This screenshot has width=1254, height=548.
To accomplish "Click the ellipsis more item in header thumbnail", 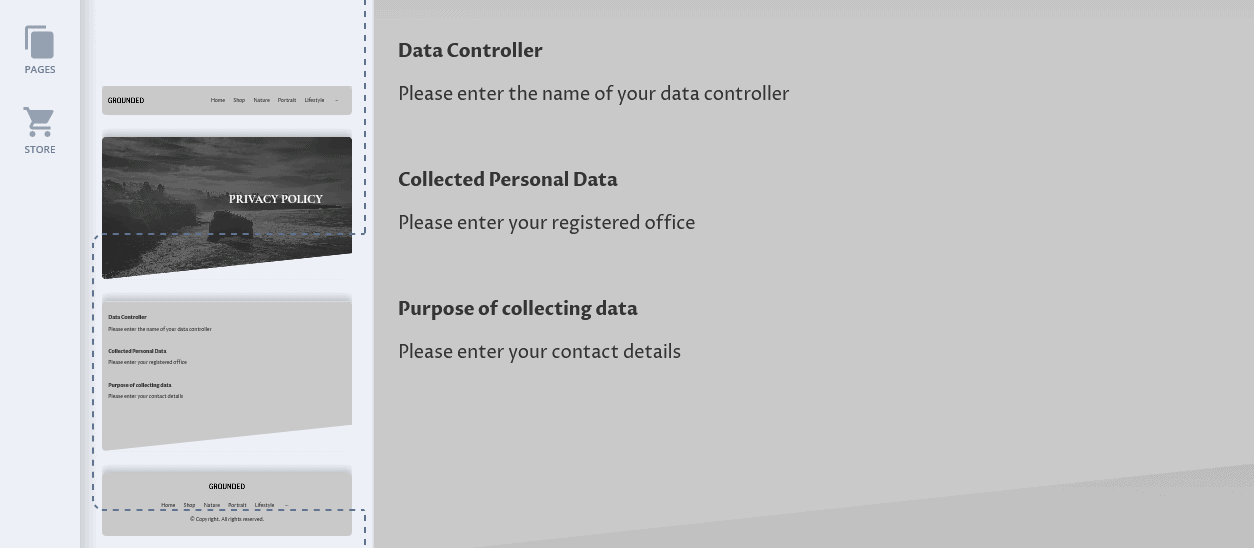I will coord(337,100).
